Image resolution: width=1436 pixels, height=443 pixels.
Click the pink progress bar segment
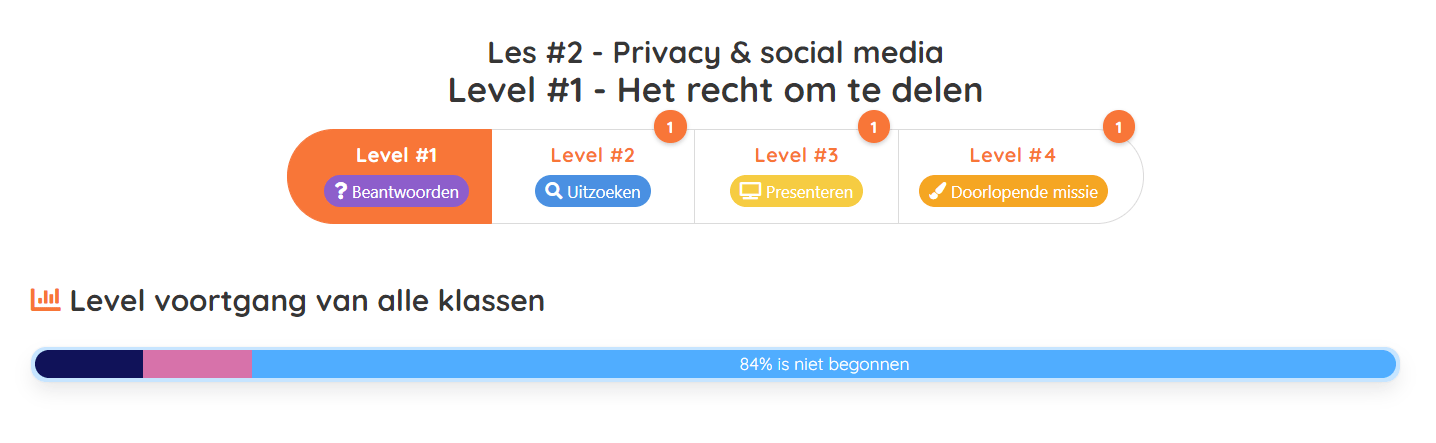click(197, 364)
